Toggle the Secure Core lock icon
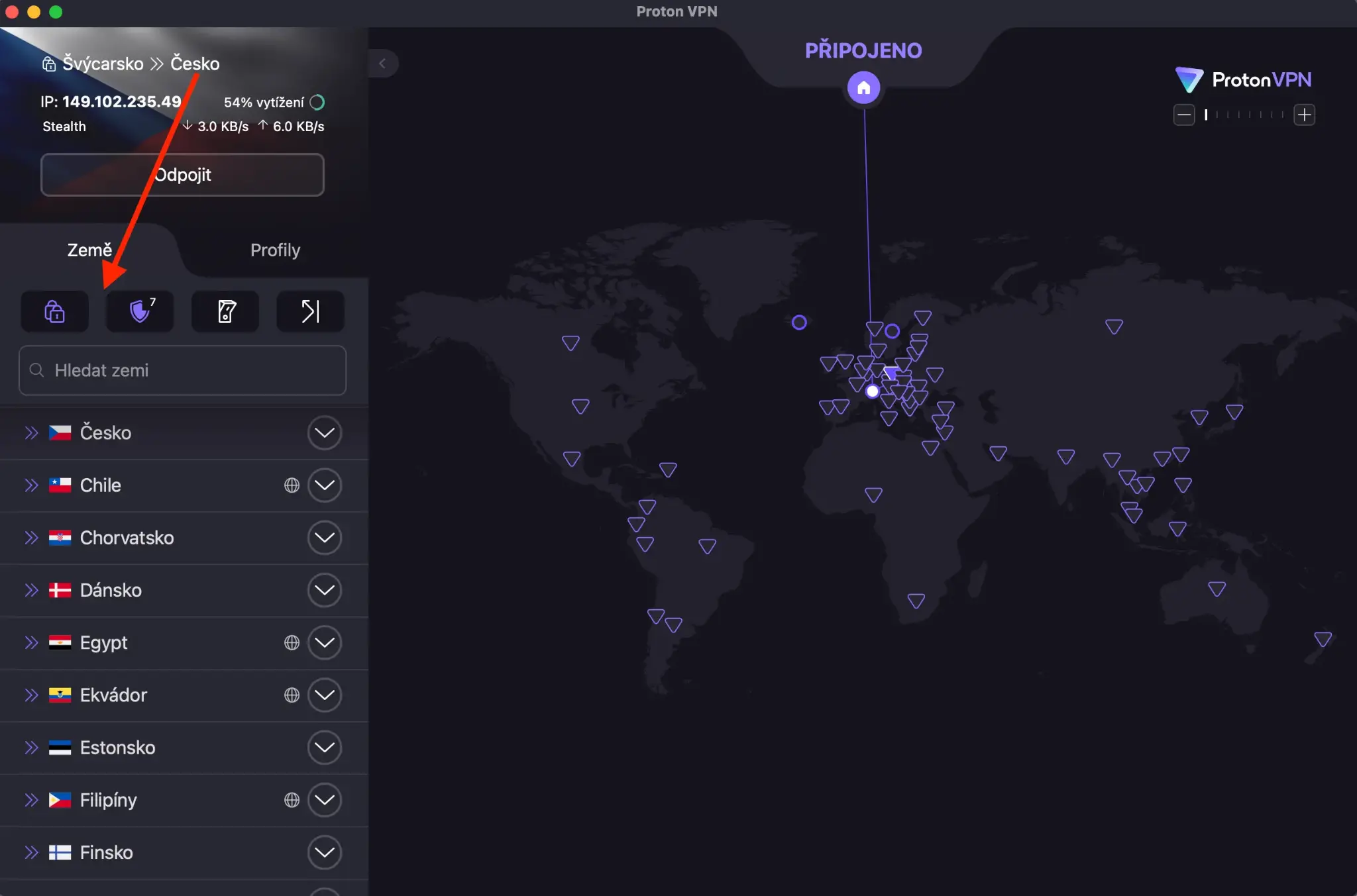The height and width of the screenshot is (896, 1357). [54, 311]
